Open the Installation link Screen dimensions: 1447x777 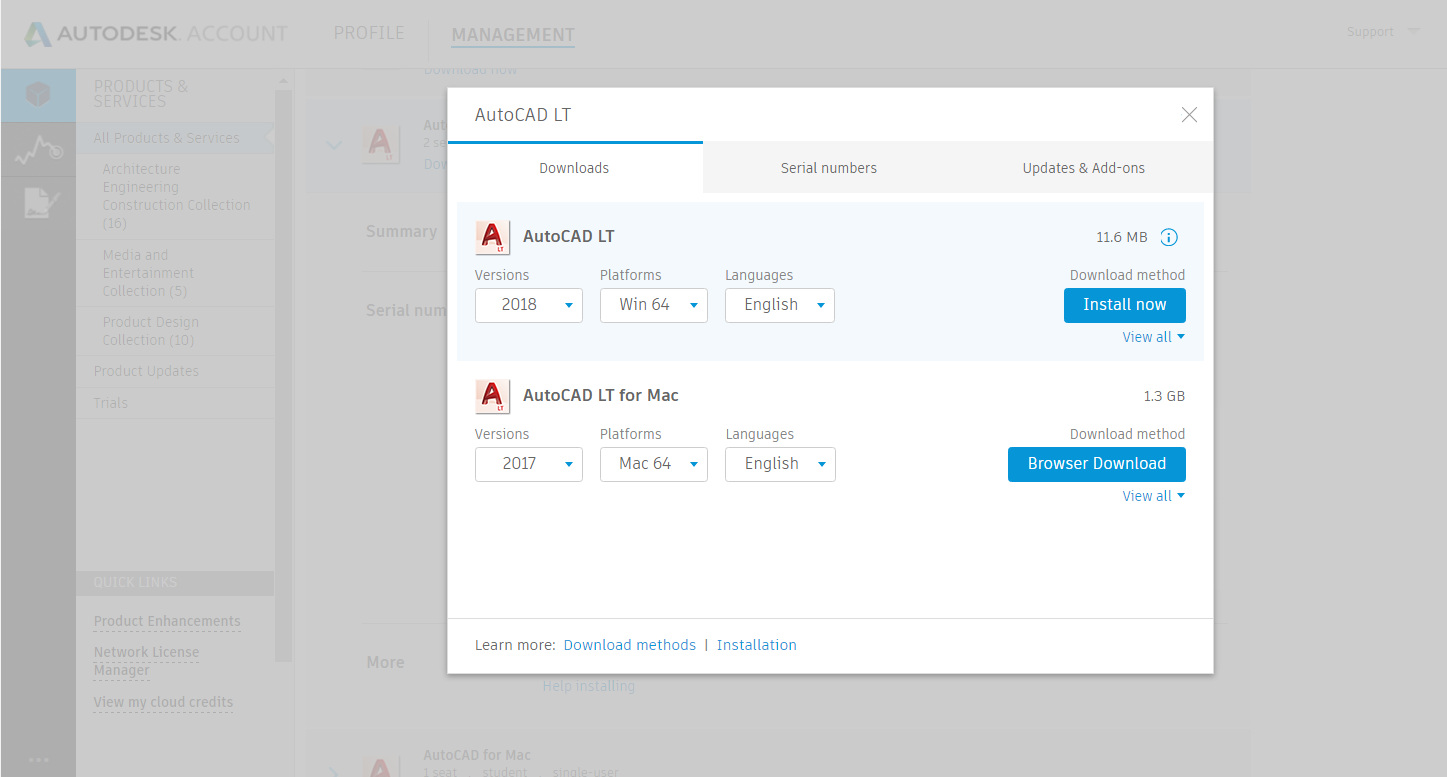coord(757,645)
